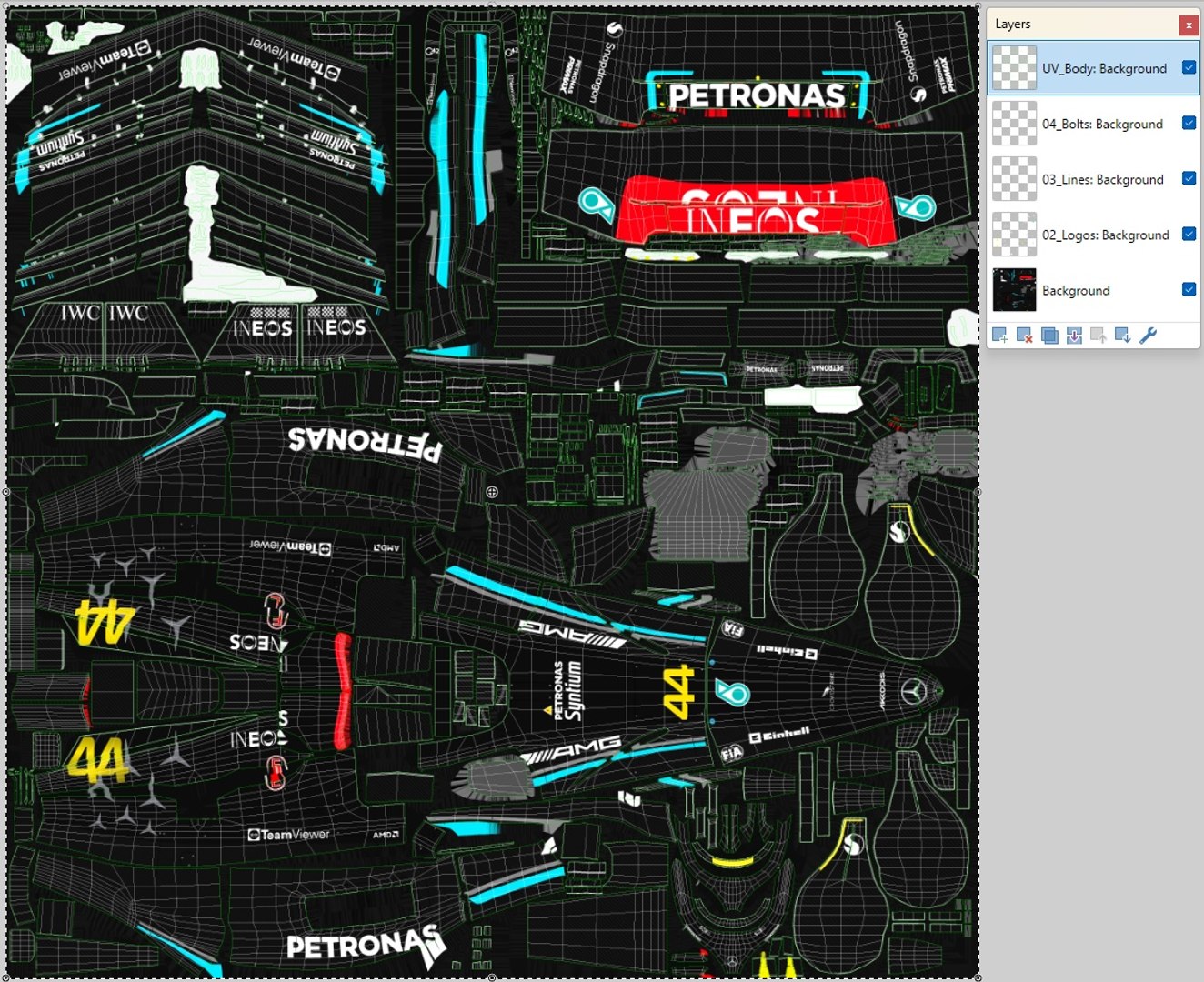Toggle the 02_Logos: Background layer checkbox
The image size is (1204, 982).
[1189, 234]
